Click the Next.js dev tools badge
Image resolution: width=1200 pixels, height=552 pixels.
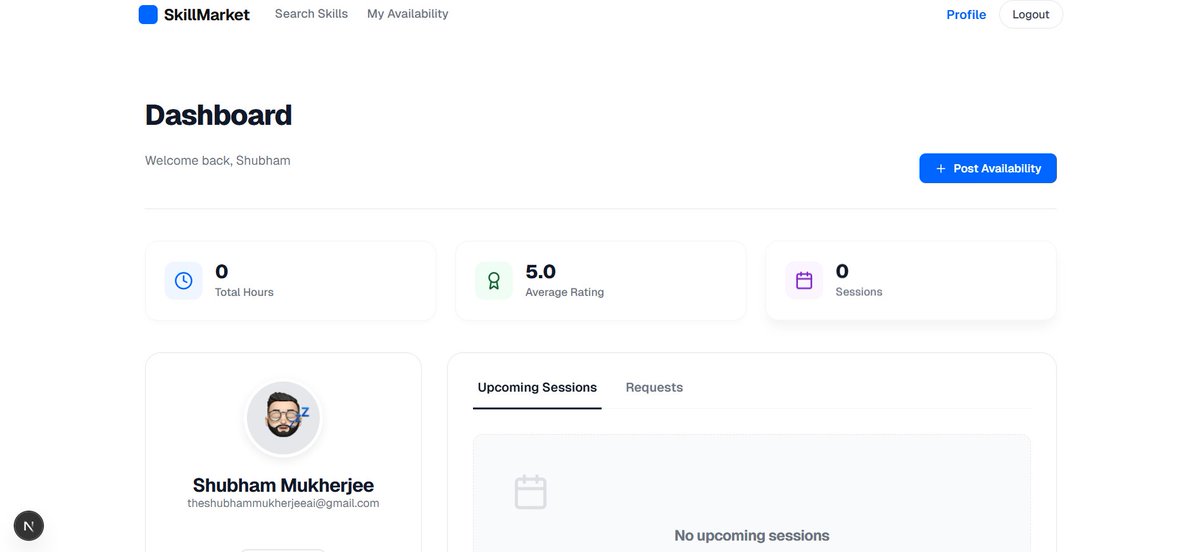tap(28, 526)
